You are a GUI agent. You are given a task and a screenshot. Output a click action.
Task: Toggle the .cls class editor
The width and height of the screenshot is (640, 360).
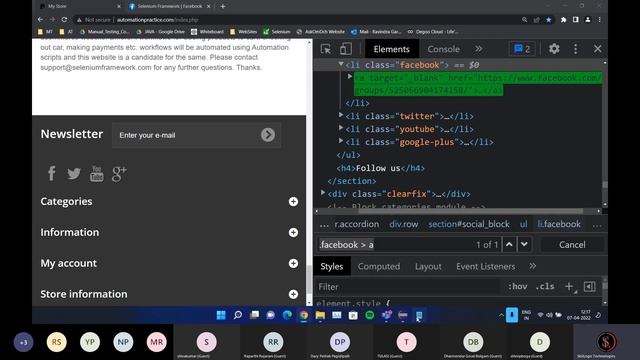click(x=544, y=287)
